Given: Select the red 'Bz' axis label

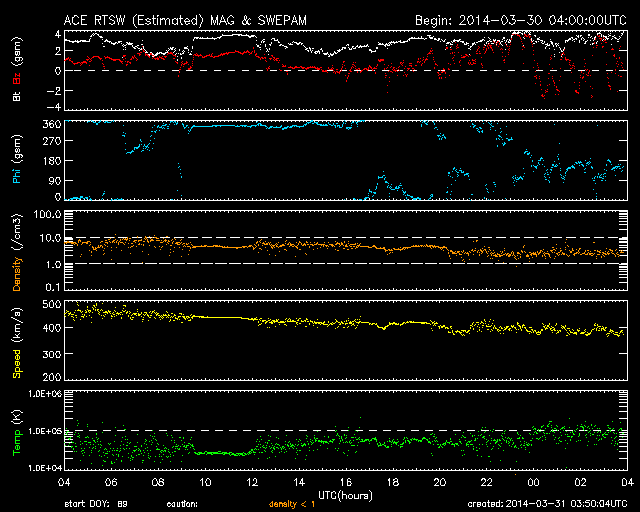Looking at the screenshot, I should coord(16,78).
